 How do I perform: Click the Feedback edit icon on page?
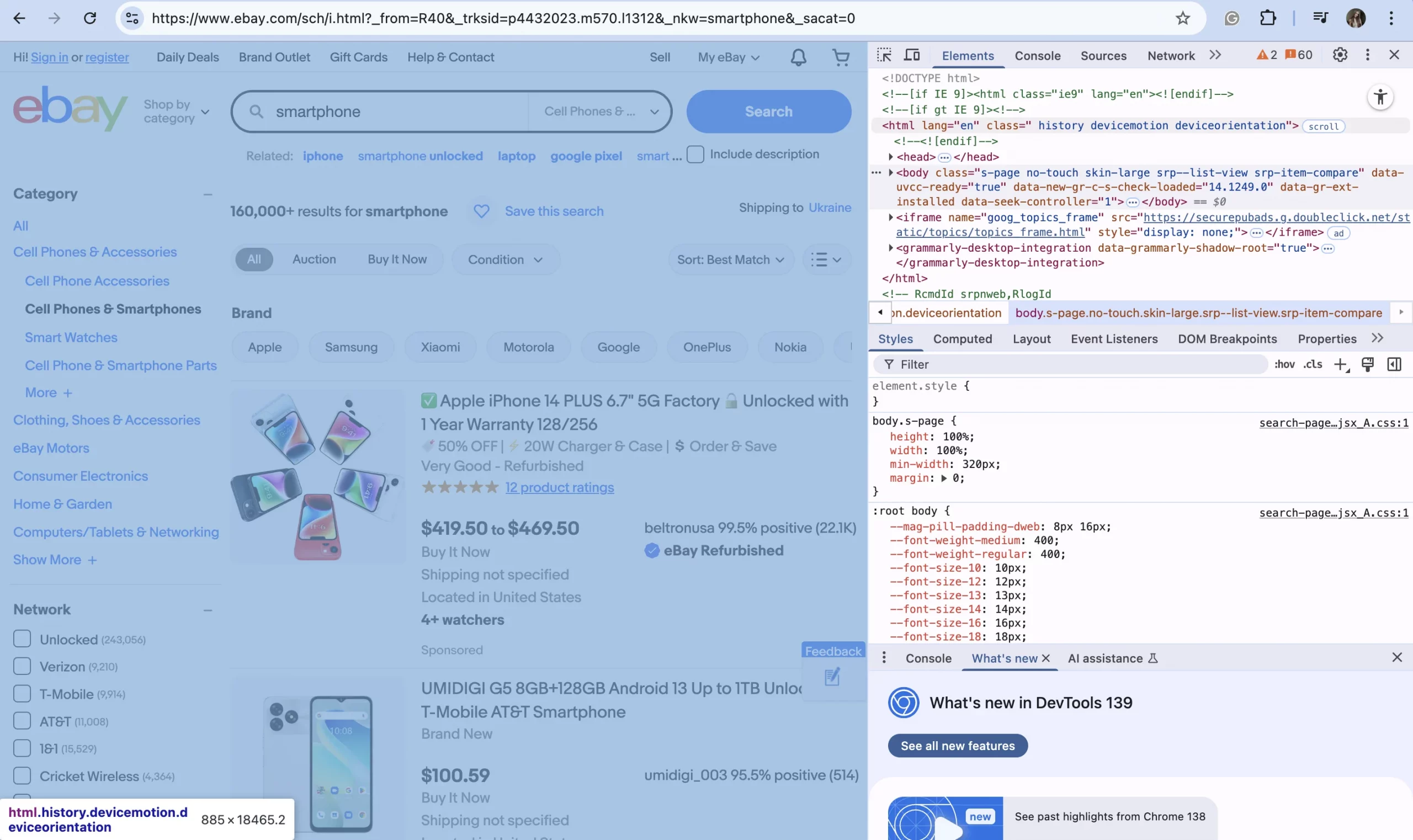click(832, 677)
